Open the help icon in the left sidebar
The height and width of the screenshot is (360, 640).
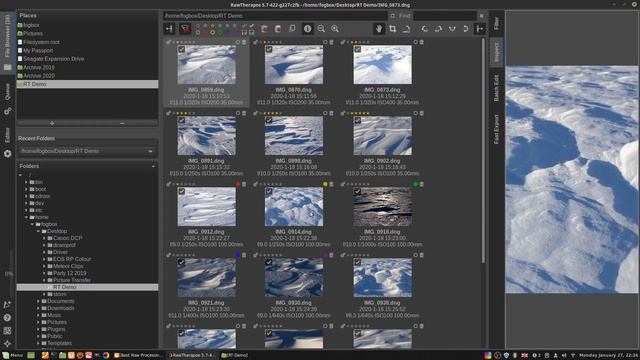(x=7, y=318)
